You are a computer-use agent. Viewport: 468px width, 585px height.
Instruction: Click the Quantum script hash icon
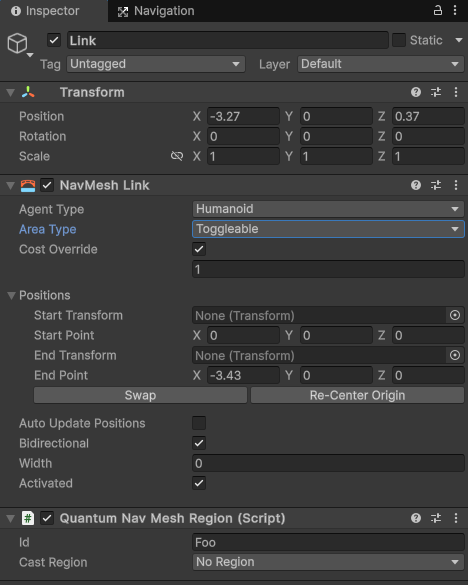point(28,518)
